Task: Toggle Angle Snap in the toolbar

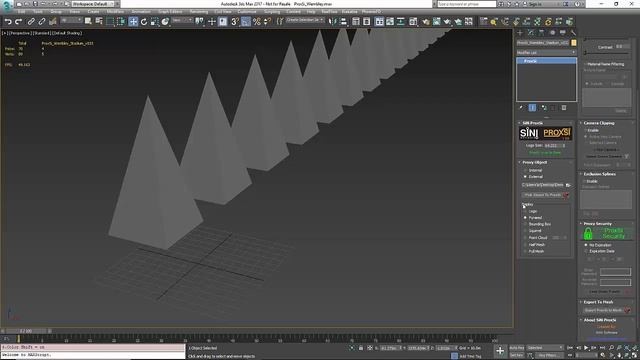Action: (x=246, y=21)
